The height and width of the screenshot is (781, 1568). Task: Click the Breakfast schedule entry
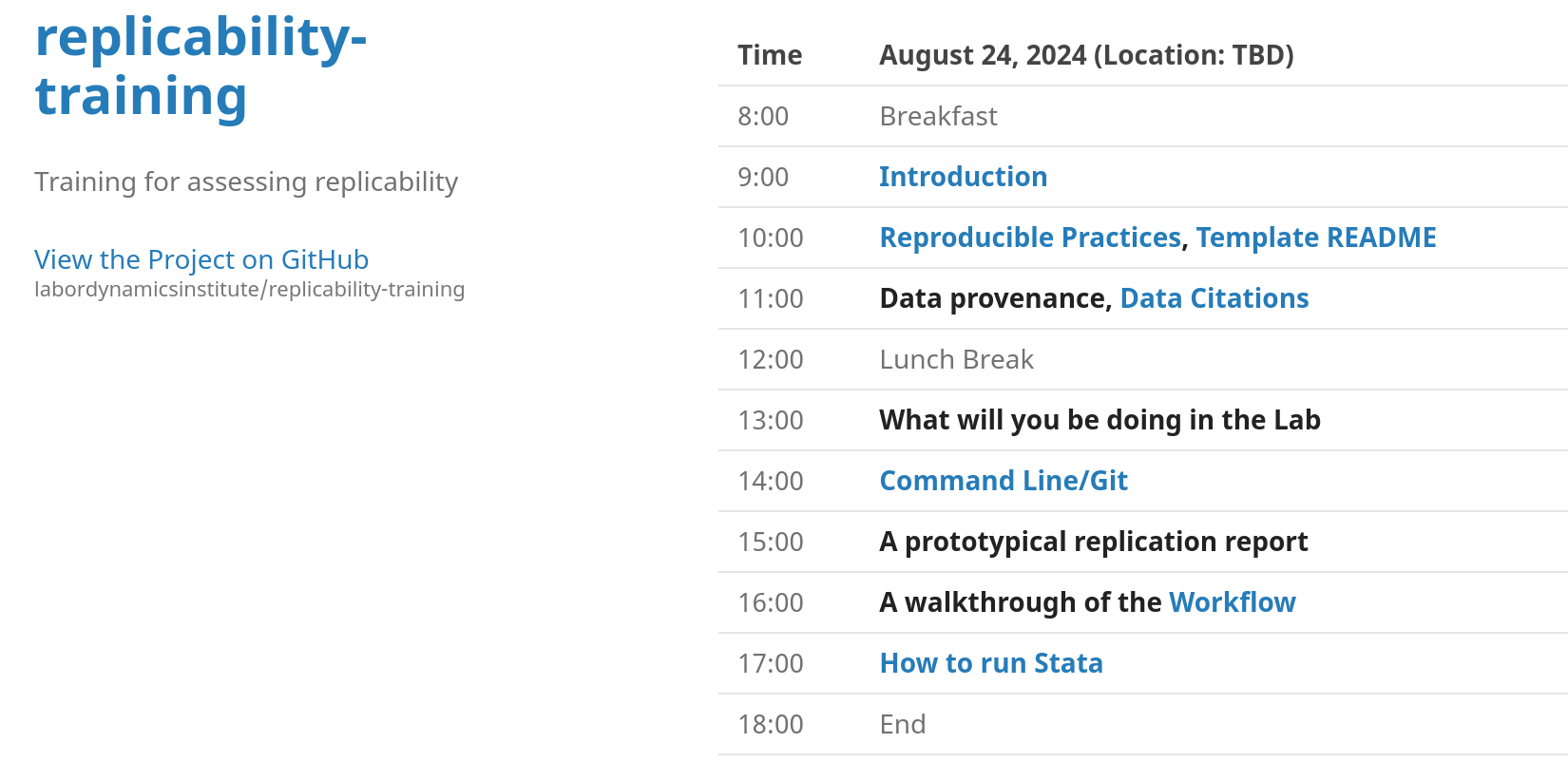click(x=938, y=116)
